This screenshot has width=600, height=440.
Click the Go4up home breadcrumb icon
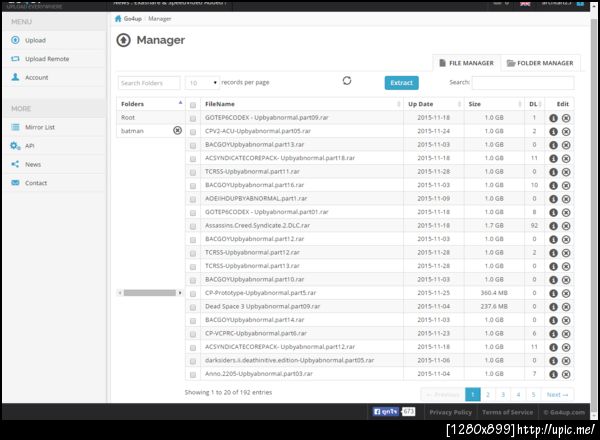point(118,18)
